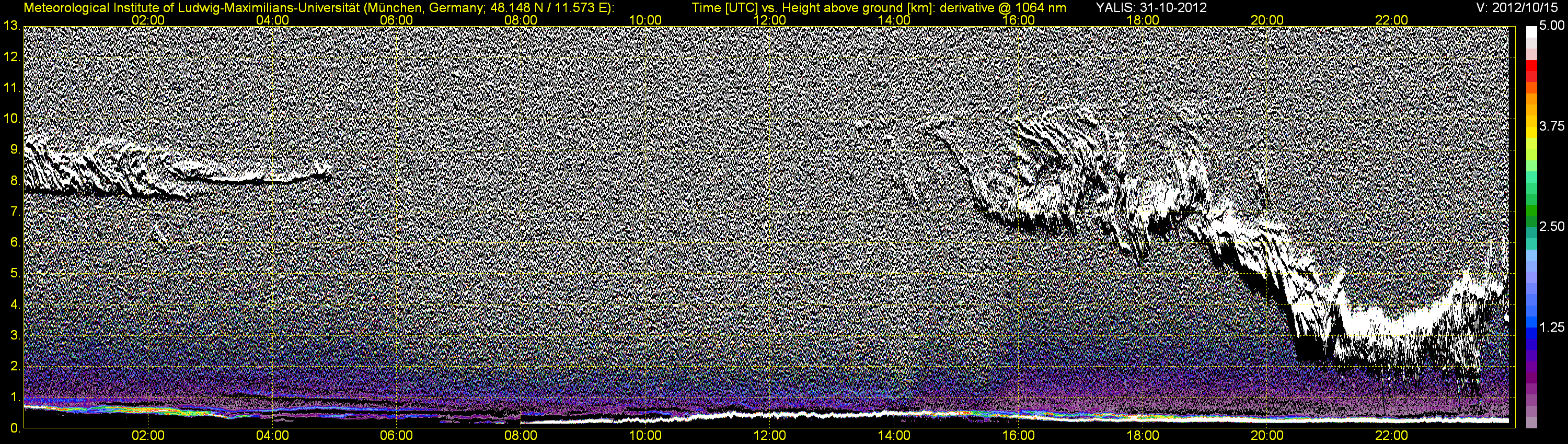Image resolution: width=1568 pixels, height=444 pixels.
Task: Click the 02:00 label on the bottom time axis
Action: pyautogui.click(x=148, y=436)
